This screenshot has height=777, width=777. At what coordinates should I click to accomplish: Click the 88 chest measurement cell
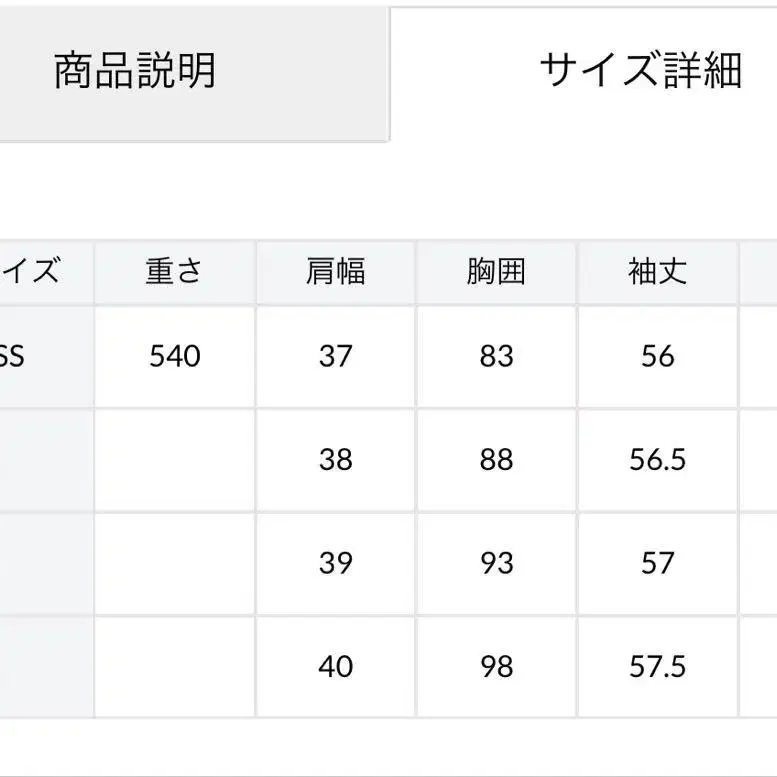496,460
